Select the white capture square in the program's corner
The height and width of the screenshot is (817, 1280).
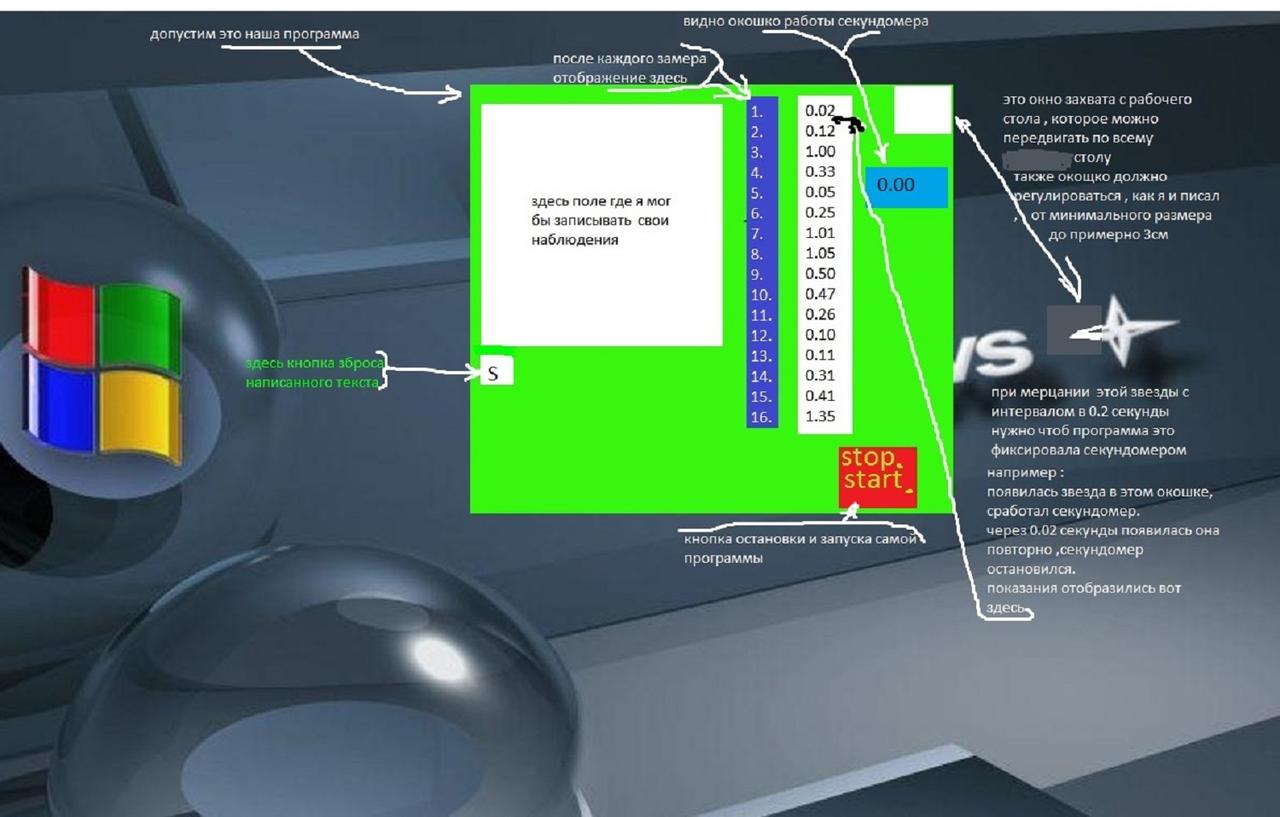pyautogui.click(x=922, y=109)
